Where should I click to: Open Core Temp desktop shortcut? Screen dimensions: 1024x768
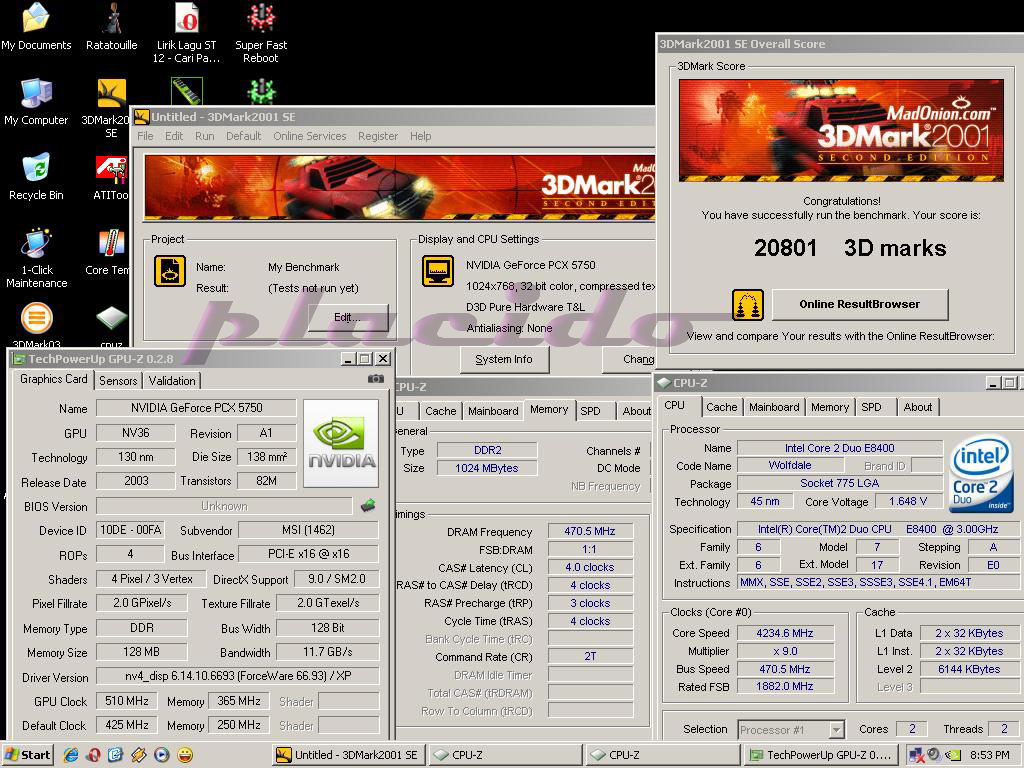112,243
